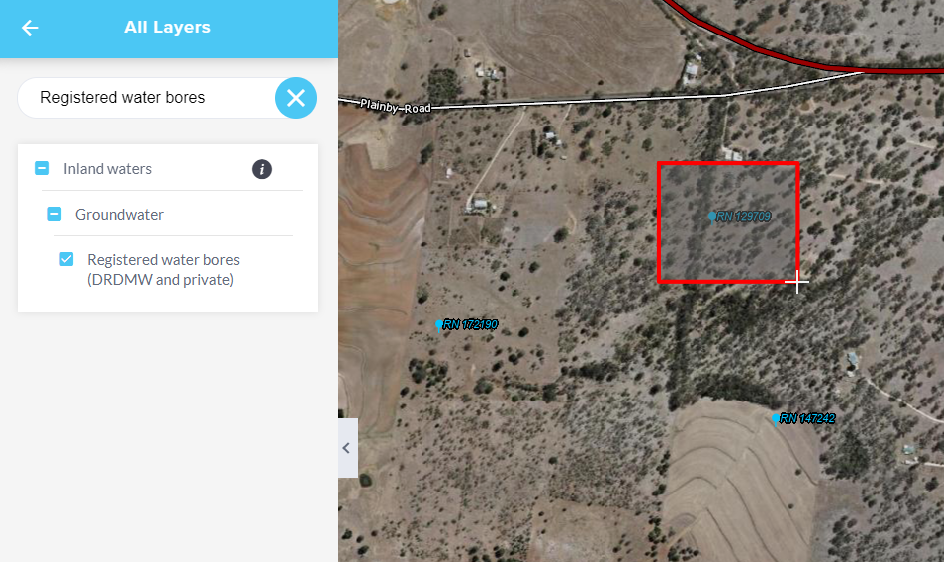Uncheck Registered water bores layer checkbox
944x562 pixels.
66,259
